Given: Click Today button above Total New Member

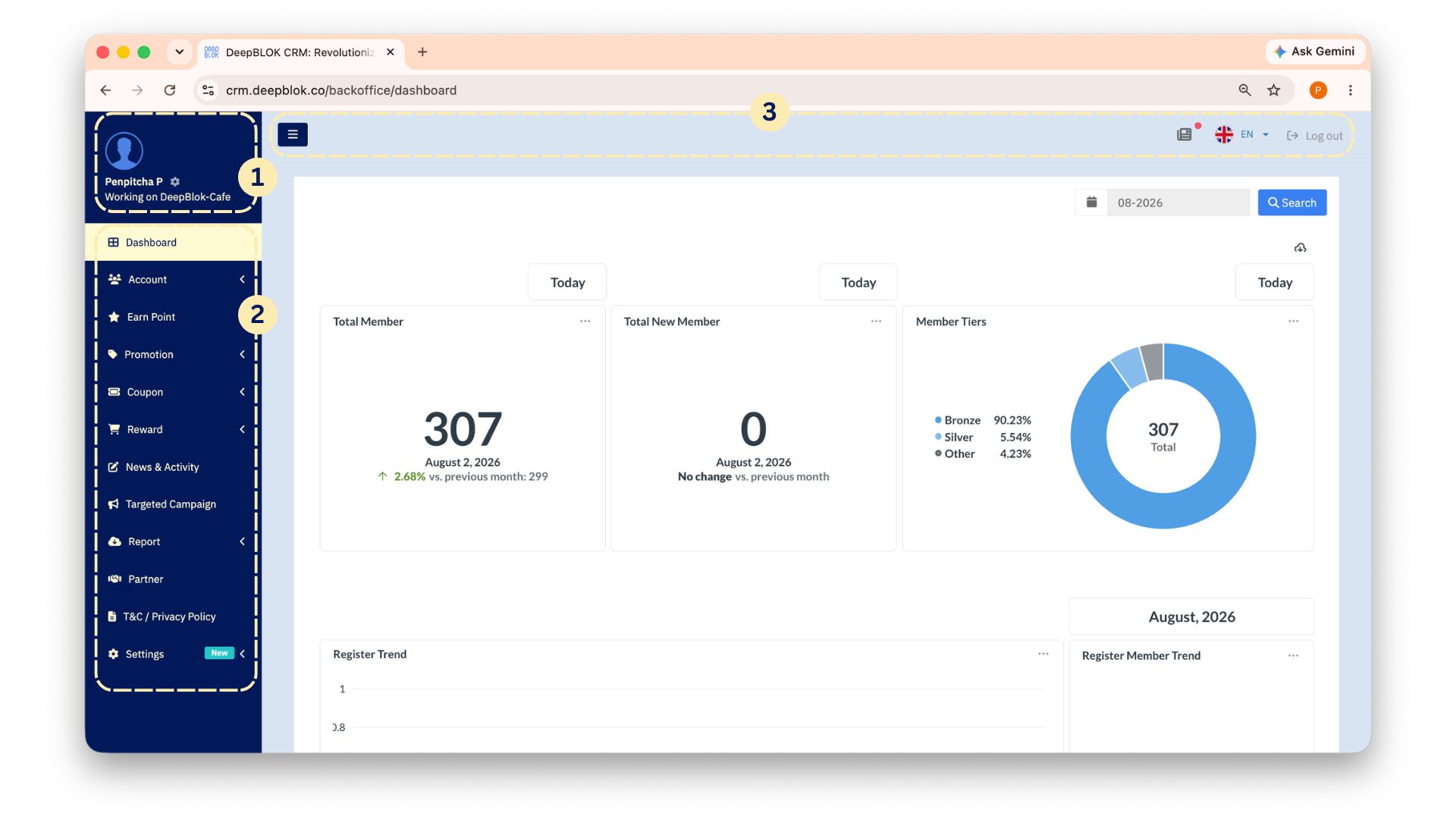Looking at the screenshot, I should 858,282.
